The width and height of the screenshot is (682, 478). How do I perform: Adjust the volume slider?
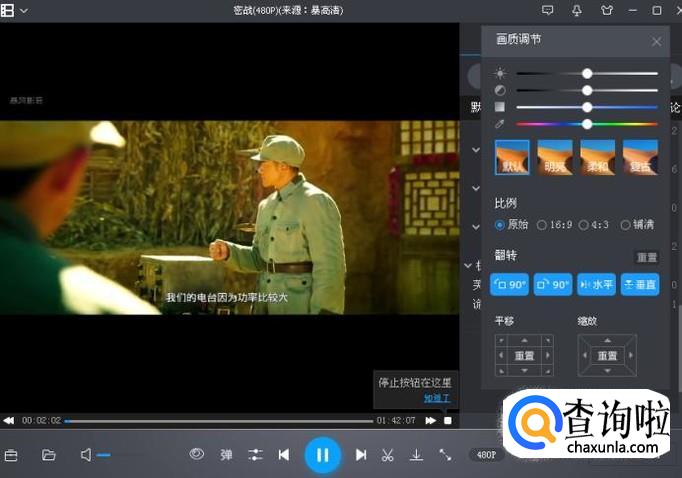[104, 455]
